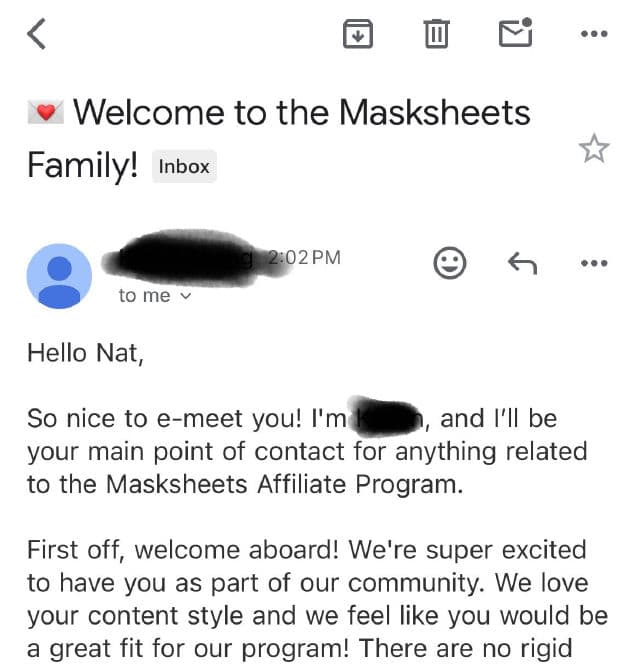Star the Welcome to Maskssheets email
640x664 pixels.
pos(594,149)
